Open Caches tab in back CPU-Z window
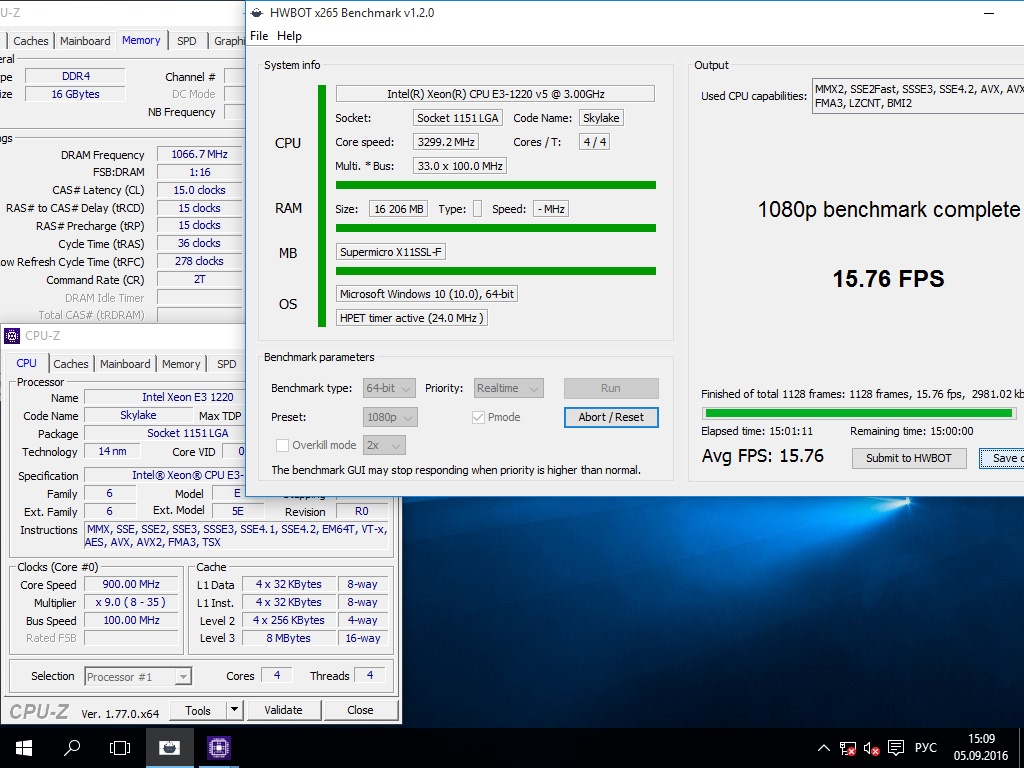Image resolution: width=1024 pixels, height=768 pixels. click(31, 41)
